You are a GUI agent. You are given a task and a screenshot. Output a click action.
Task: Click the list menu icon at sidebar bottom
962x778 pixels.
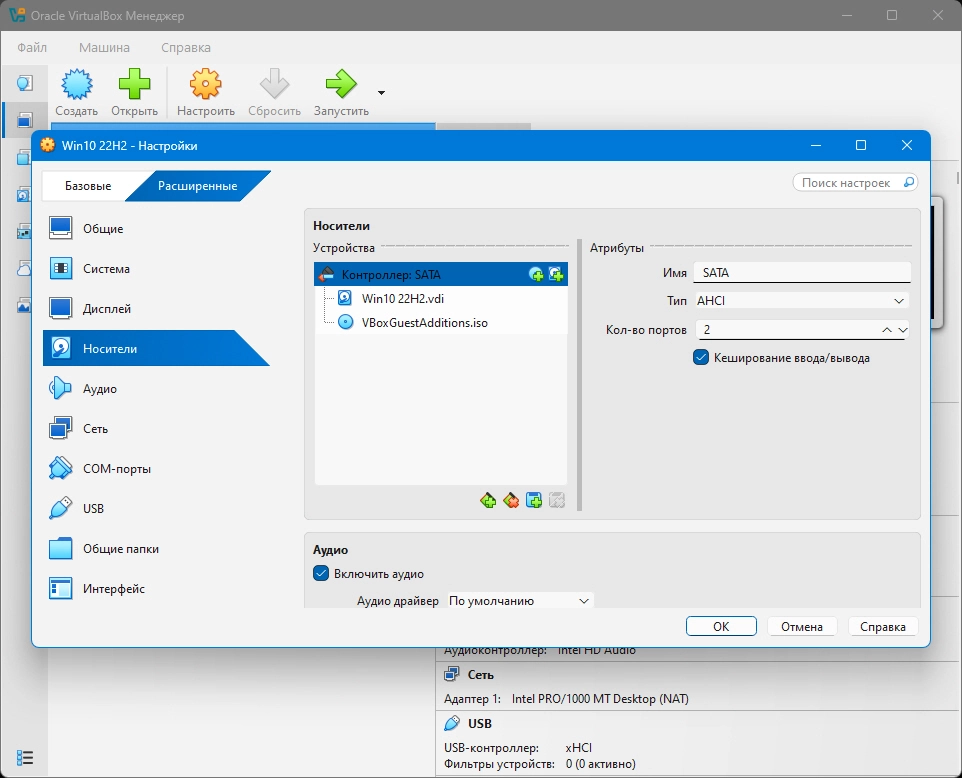coord(25,758)
